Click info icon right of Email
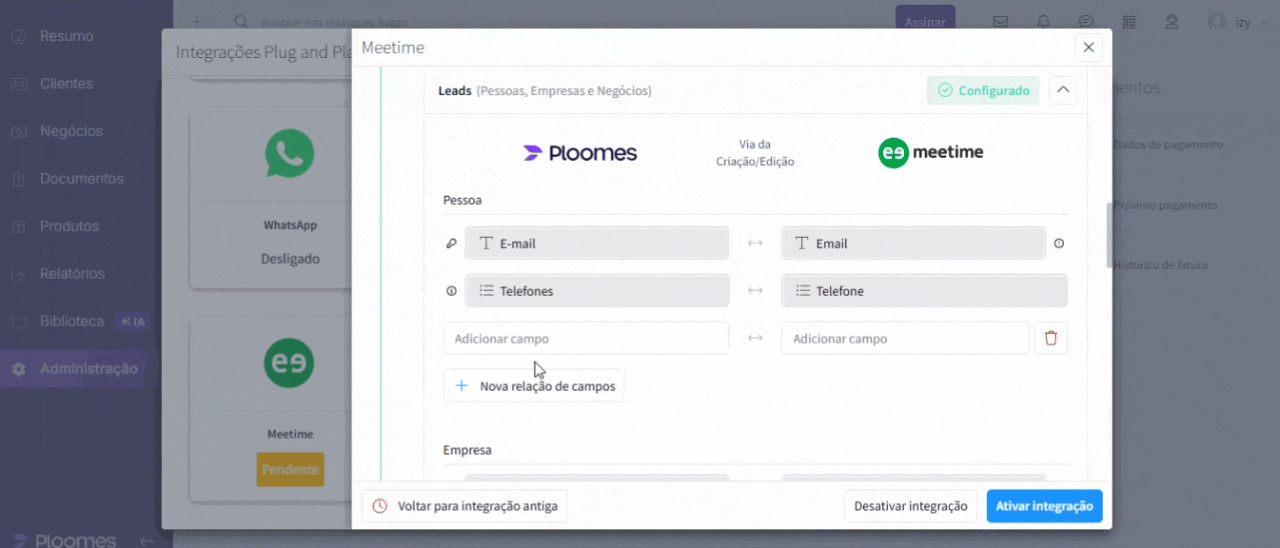The width and height of the screenshot is (1280, 548). 1059,243
